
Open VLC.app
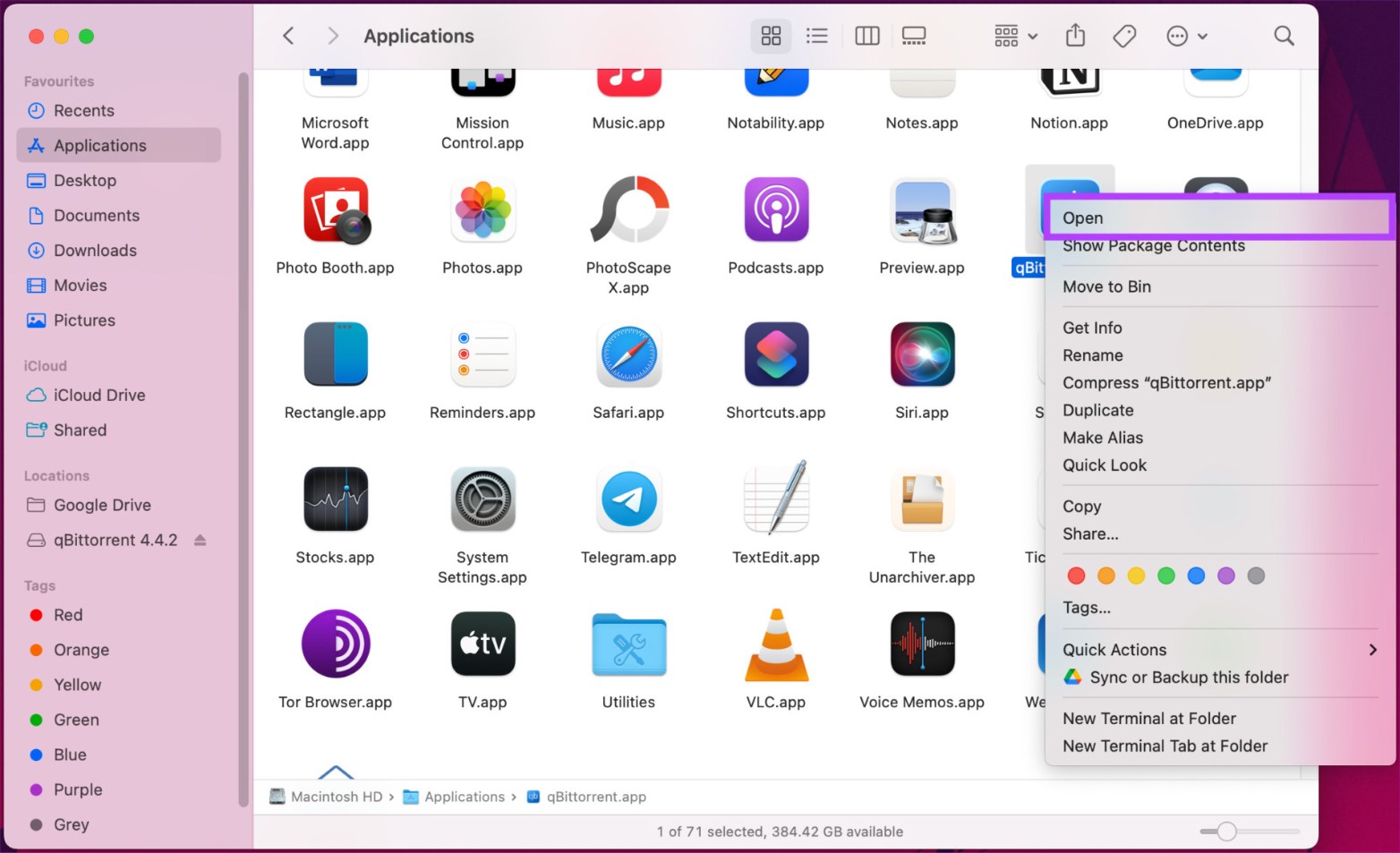(775, 644)
